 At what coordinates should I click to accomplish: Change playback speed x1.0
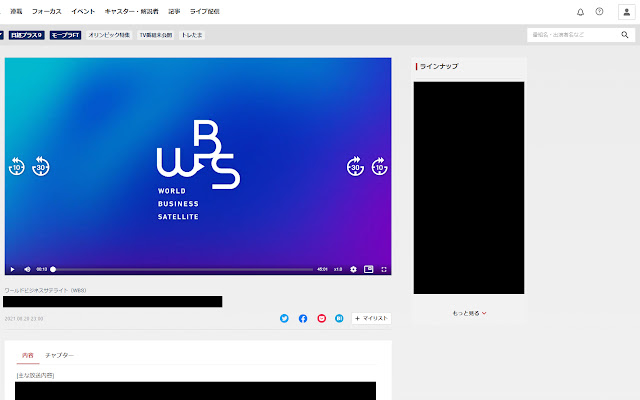338,269
